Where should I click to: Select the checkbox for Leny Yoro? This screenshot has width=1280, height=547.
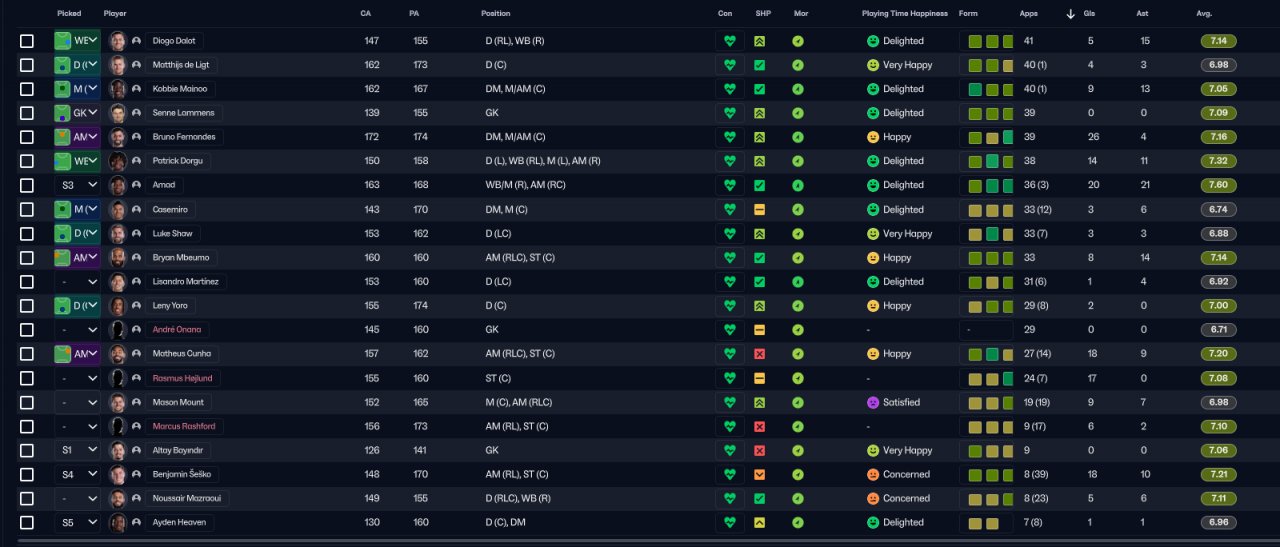tap(27, 306)
